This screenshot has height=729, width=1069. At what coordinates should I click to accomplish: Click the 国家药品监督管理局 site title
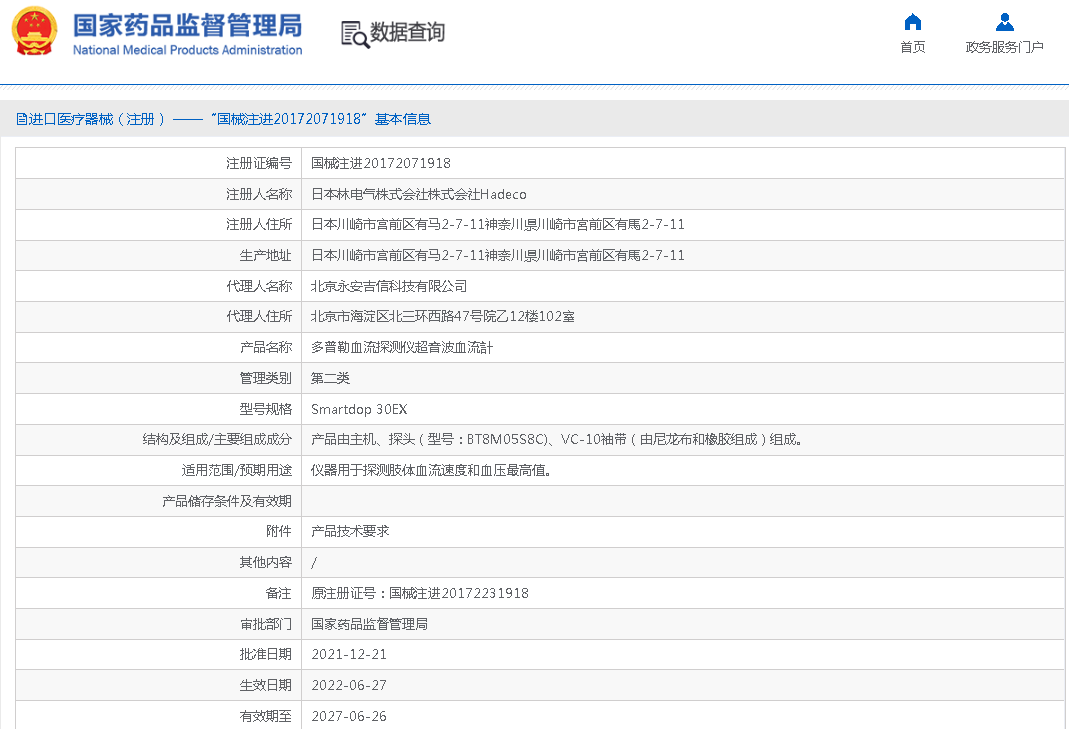click(x=187, y=25)
